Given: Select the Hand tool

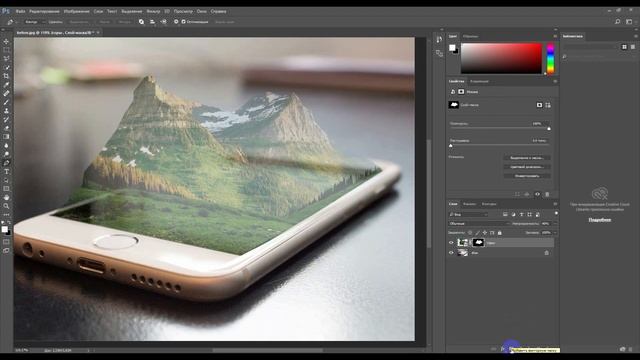Looking at the screenshot, I should pos(6,197).
